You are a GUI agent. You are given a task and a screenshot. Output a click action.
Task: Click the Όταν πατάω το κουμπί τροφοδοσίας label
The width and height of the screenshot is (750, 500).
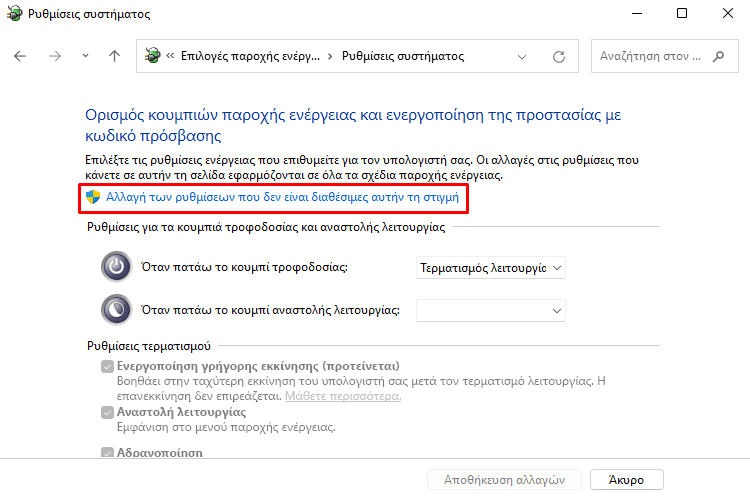pos(244,267)
